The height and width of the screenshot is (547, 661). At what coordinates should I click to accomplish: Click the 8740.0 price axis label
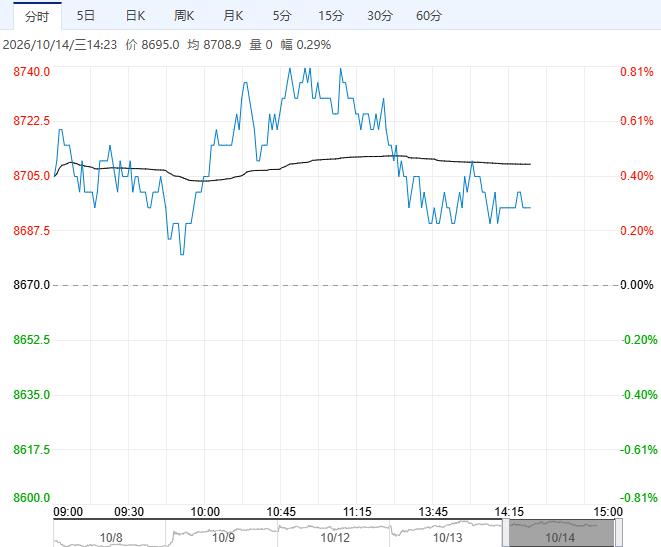click(x=31, y=72)
